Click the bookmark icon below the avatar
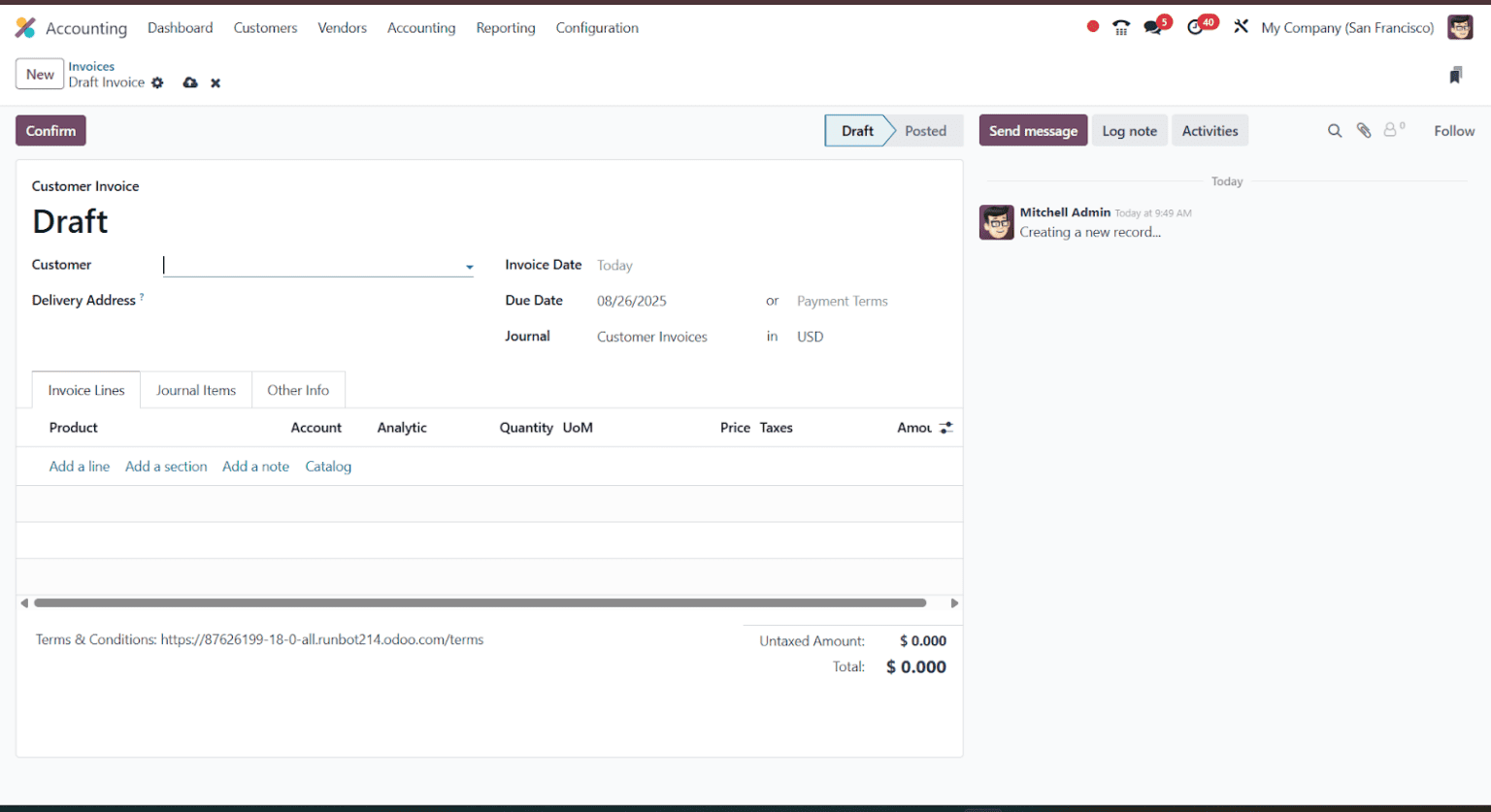 click(x=1455, y=75)
